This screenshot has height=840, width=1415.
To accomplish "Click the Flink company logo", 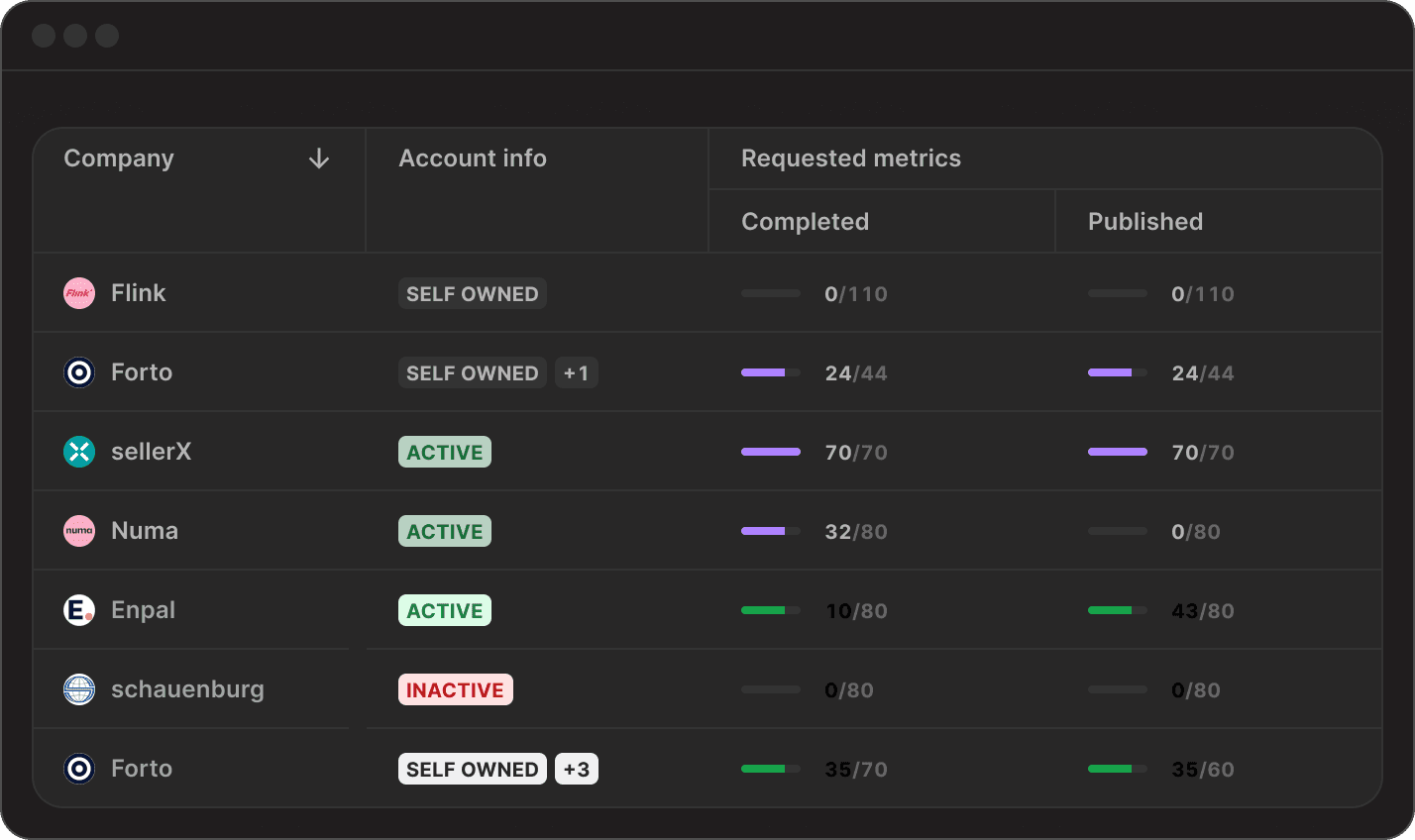I will 79,293.
